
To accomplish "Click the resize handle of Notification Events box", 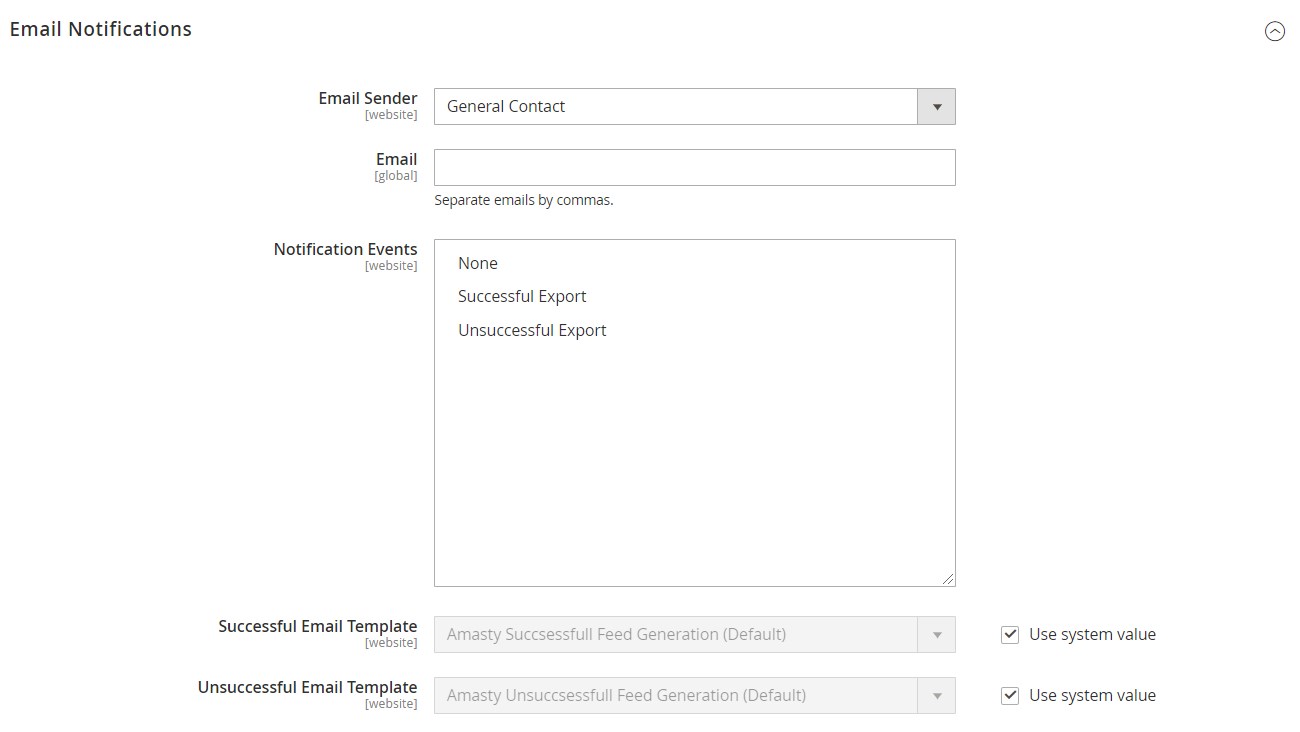I will (947, 578).
